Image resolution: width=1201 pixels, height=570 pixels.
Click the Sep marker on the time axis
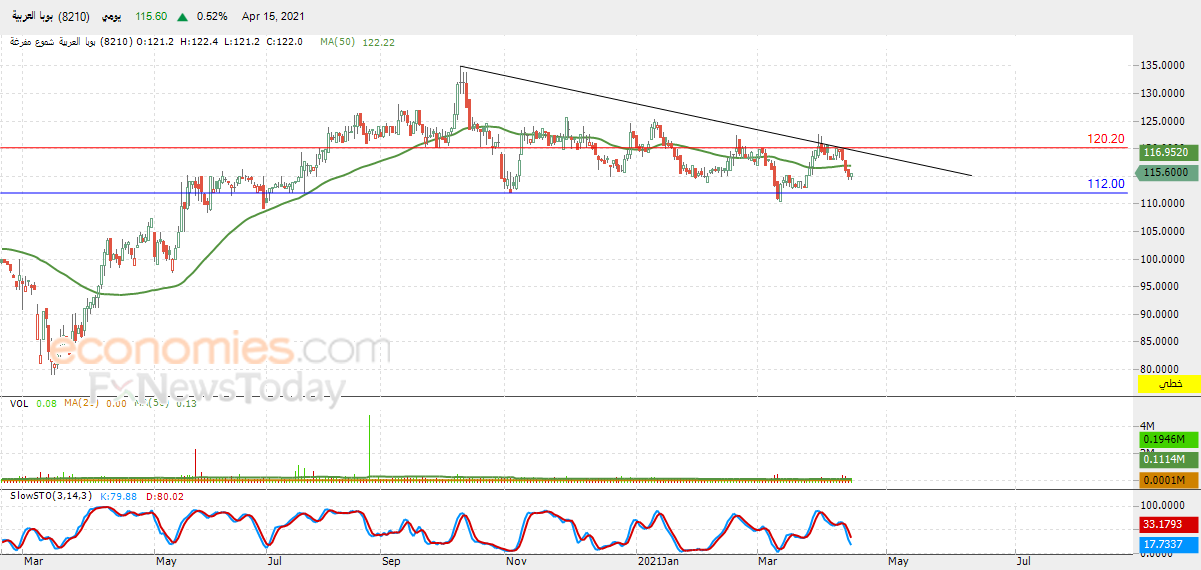click(x=390, y=562)
